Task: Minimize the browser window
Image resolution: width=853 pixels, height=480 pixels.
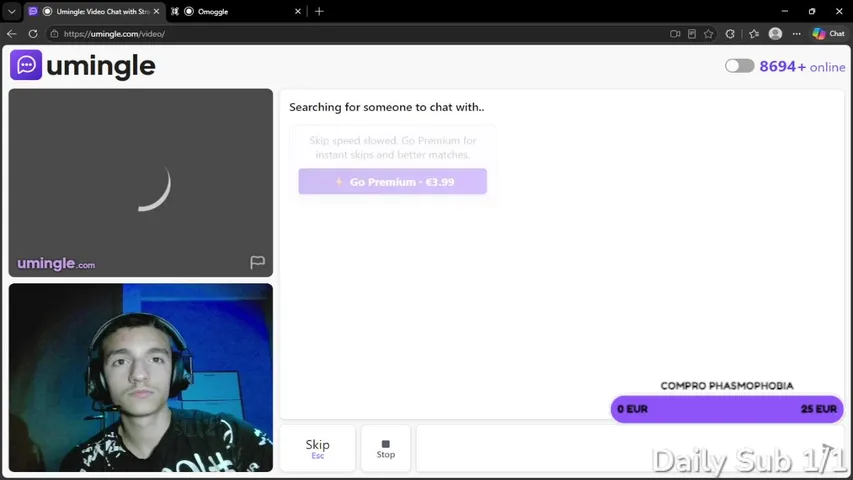Action: [x=784, y=11]
